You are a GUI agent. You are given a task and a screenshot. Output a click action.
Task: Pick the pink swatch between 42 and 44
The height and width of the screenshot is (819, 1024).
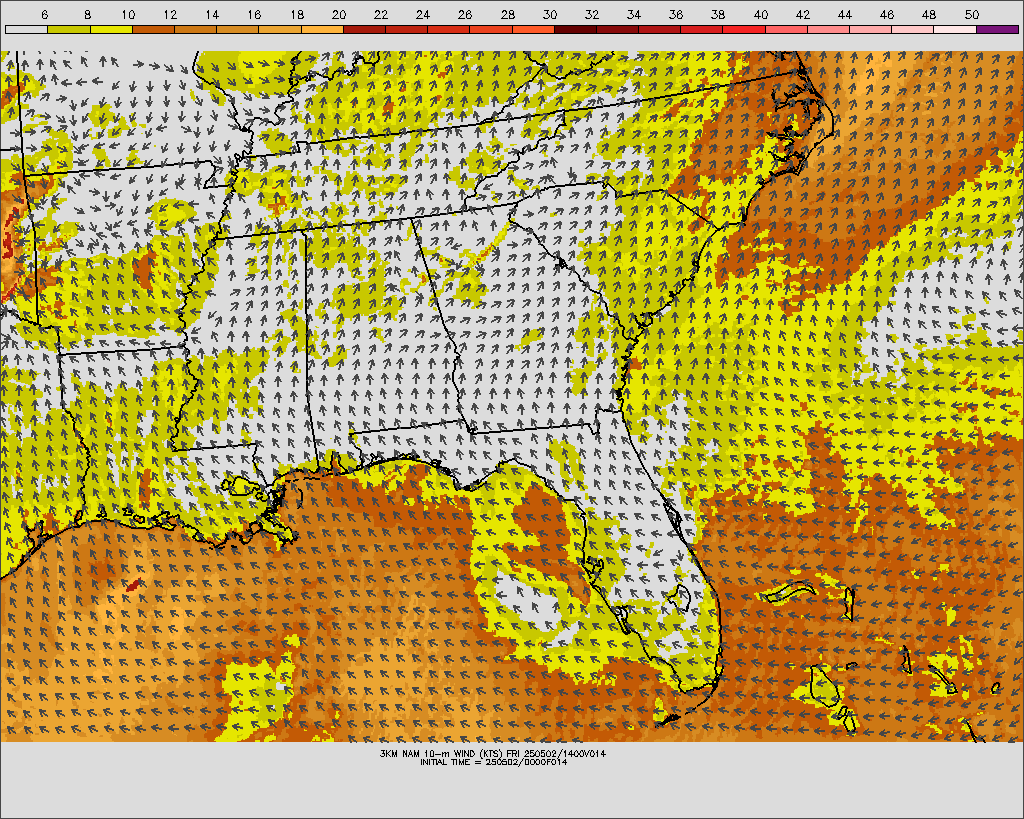(829, 29)
